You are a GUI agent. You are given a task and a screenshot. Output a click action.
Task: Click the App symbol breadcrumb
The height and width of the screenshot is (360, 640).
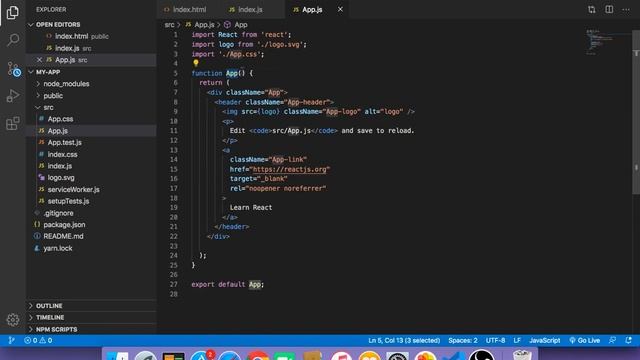(236, 25)
